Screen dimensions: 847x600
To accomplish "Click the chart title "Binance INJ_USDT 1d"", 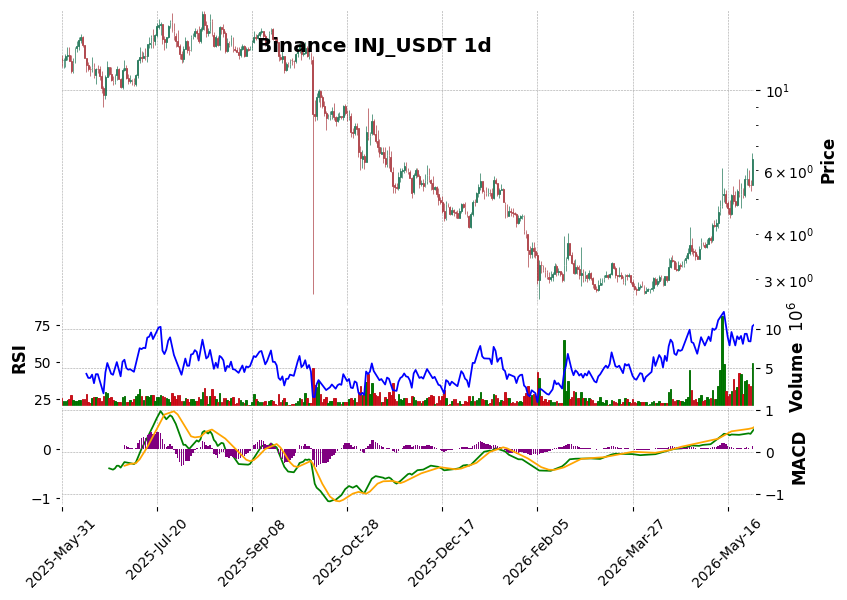I will [x=374, y=45].
